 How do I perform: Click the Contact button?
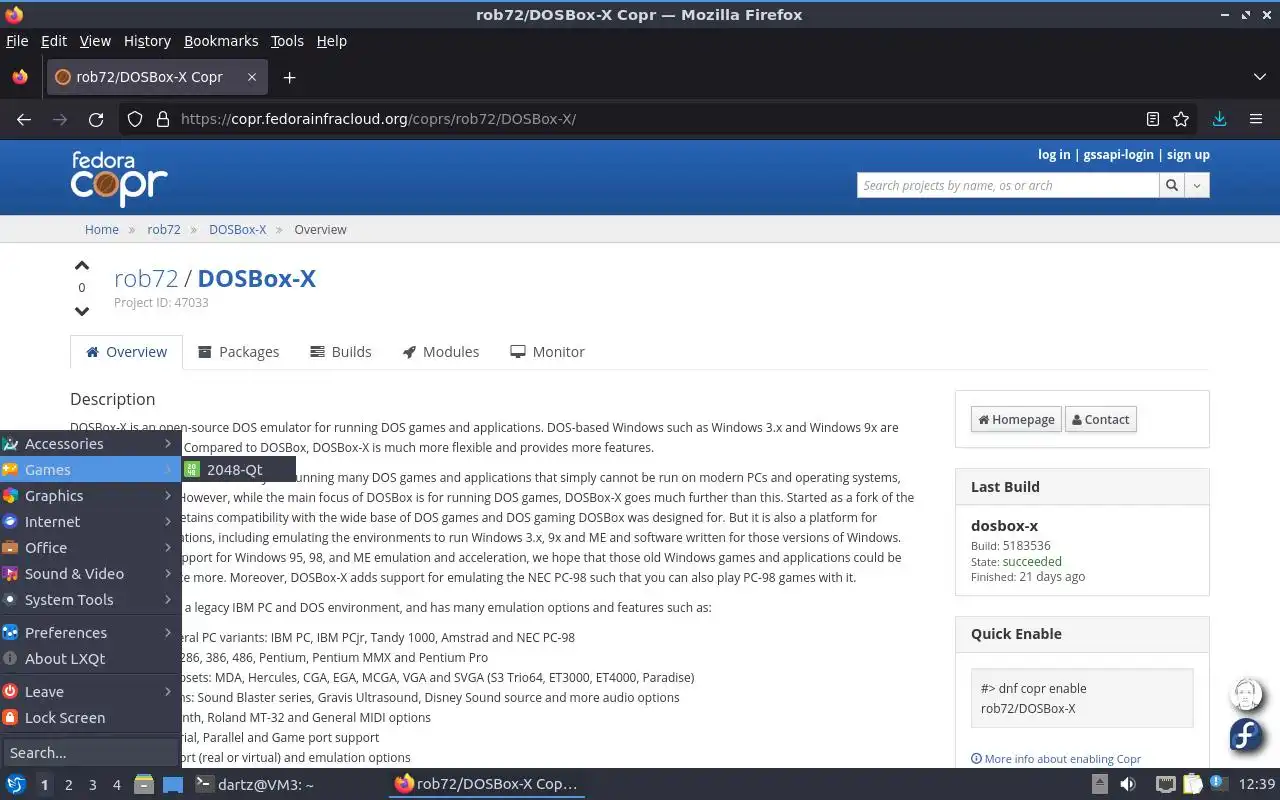click(1100, 419)
